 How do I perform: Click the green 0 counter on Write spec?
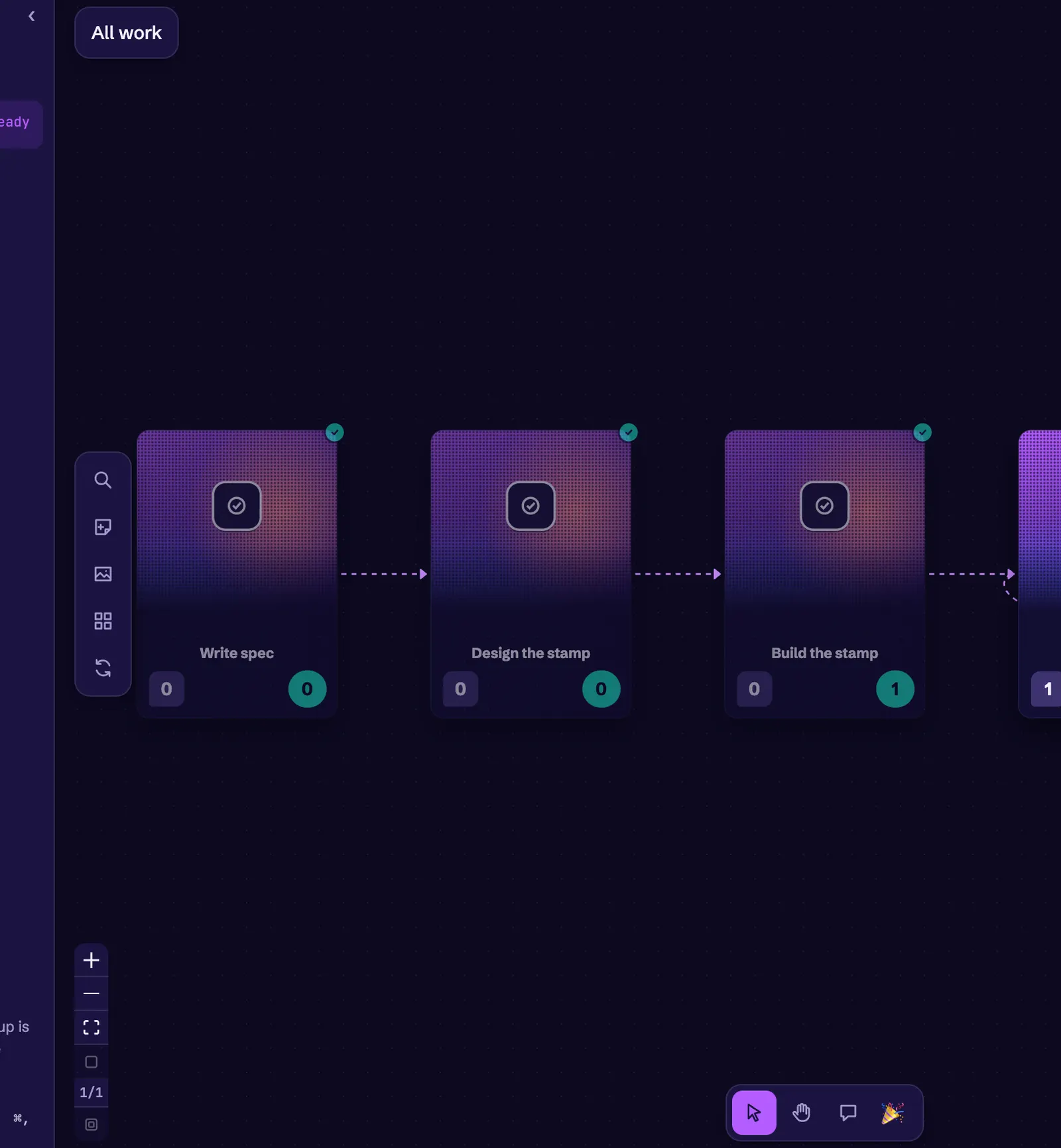point(307,689)
